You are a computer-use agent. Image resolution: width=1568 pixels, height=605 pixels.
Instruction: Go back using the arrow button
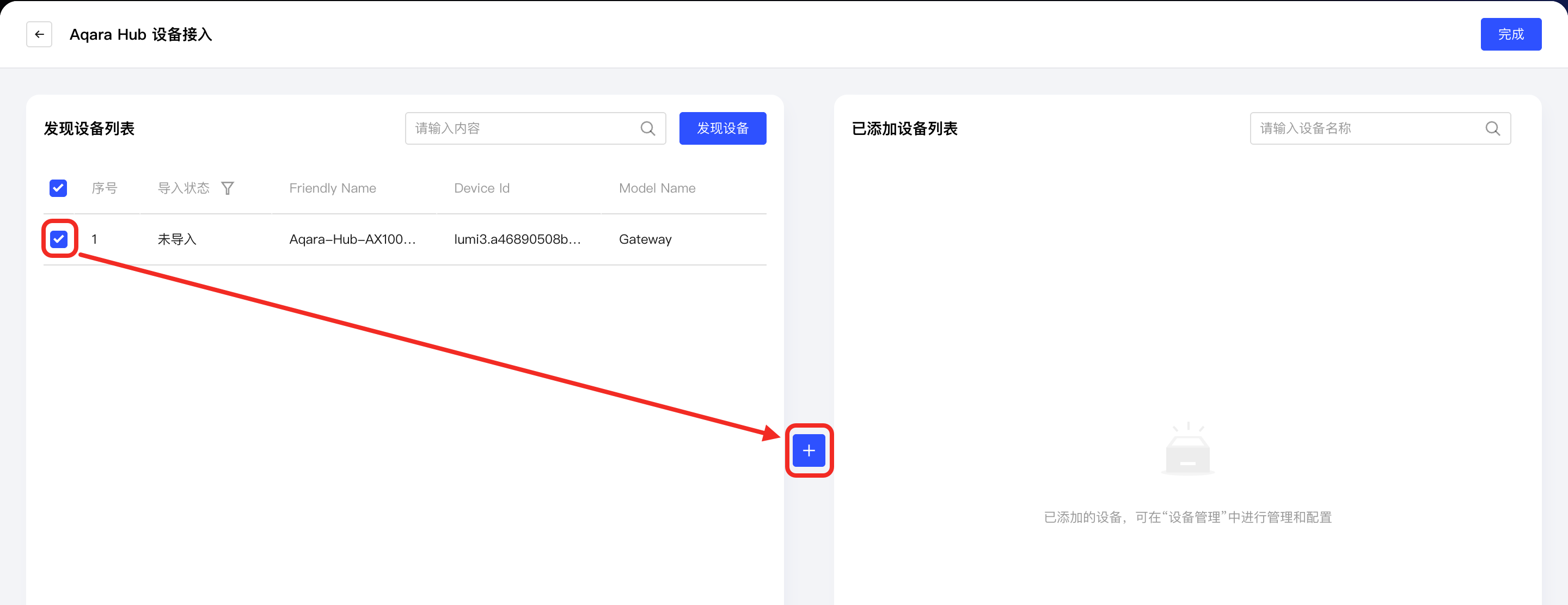tap(39, 34)
